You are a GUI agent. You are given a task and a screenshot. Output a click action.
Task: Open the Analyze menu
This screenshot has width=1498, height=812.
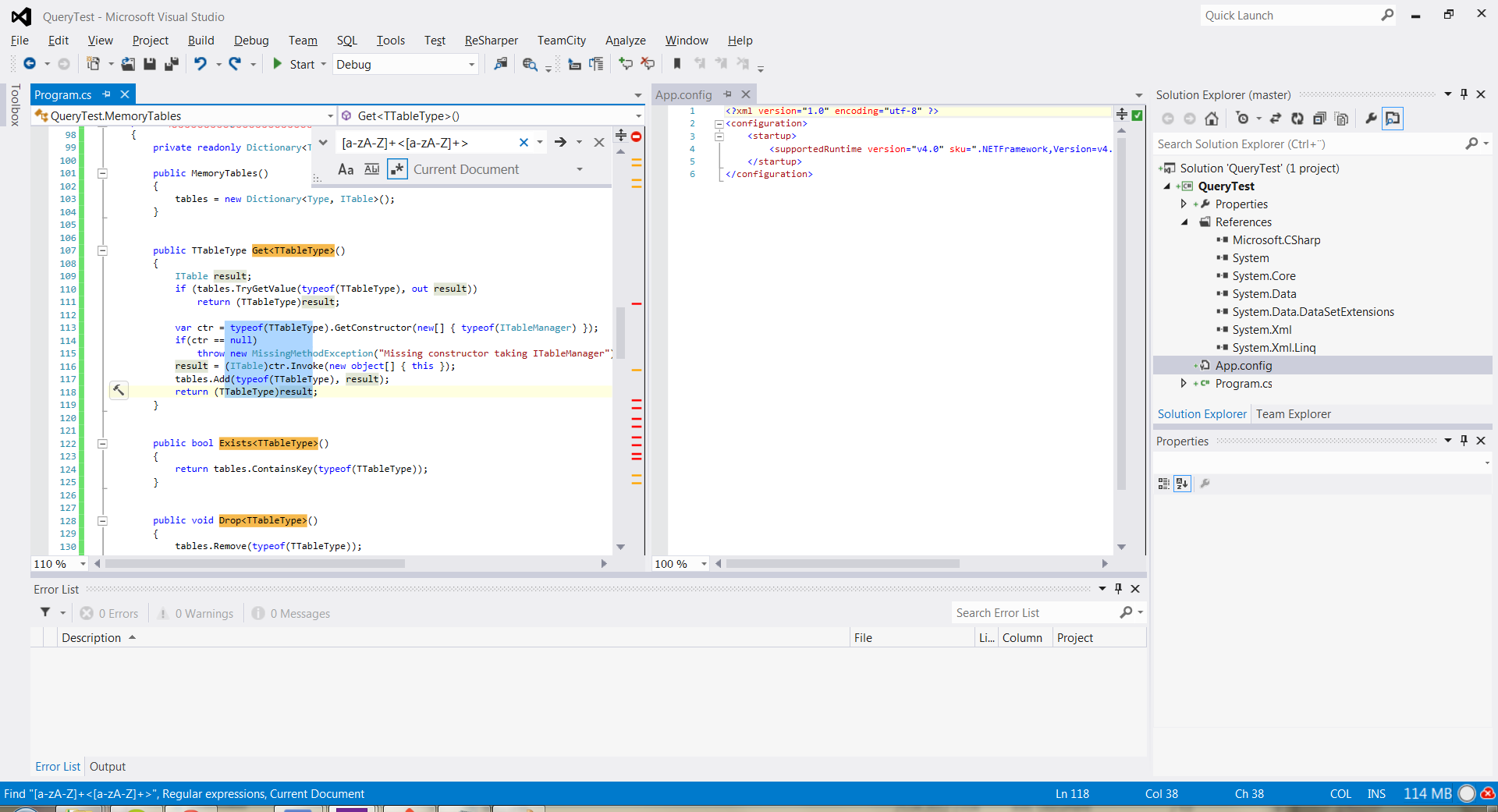pos(626,41)
